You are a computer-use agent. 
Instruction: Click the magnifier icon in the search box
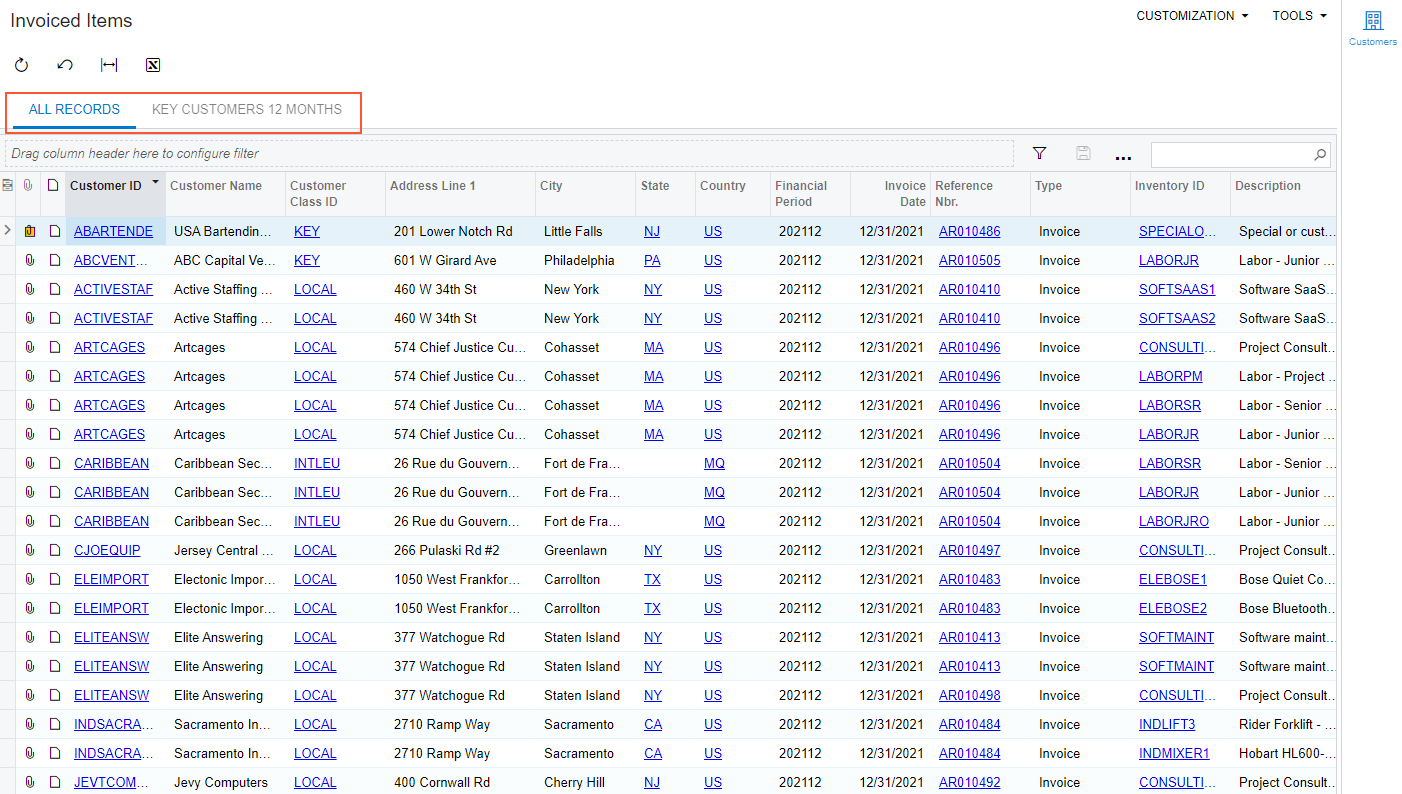(1320, 155)
